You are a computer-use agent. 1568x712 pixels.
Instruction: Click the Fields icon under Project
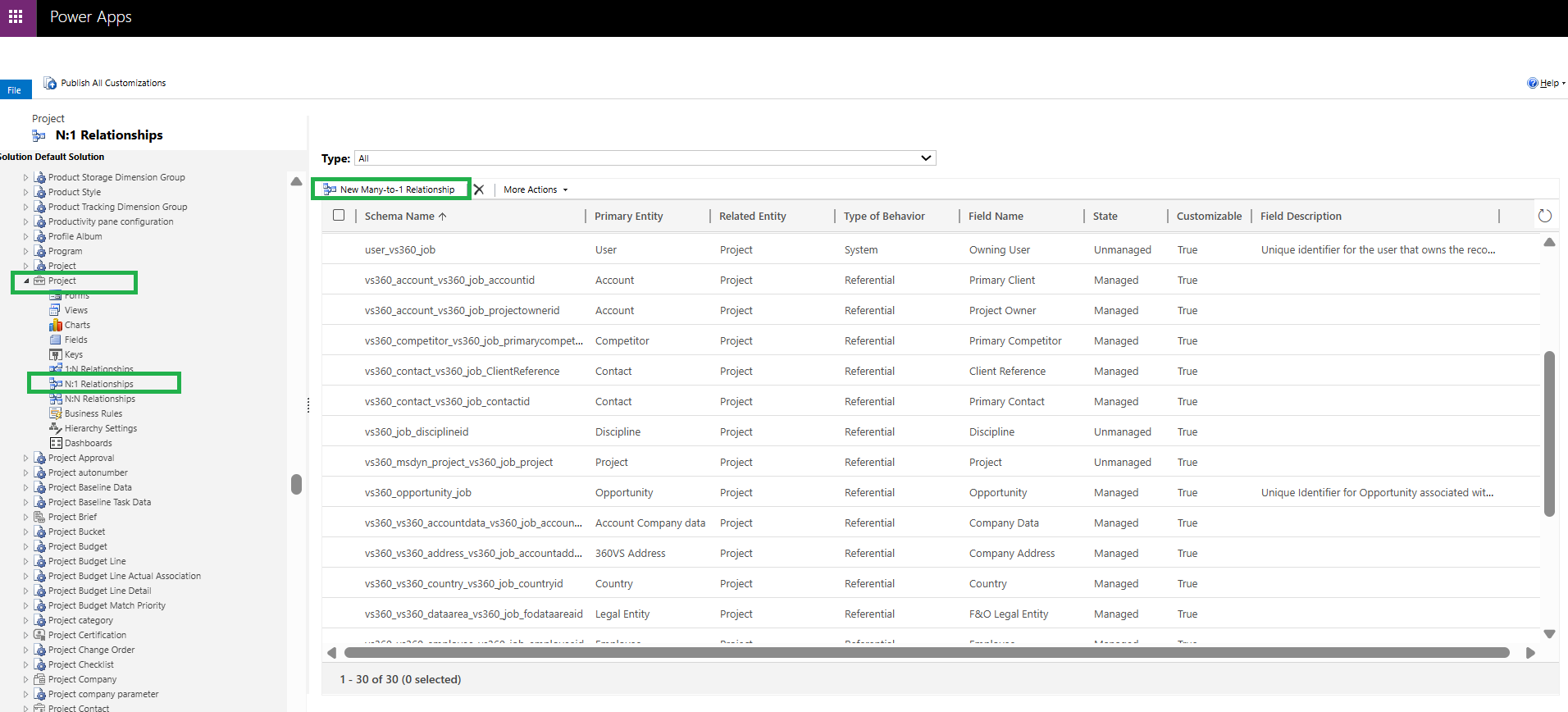tap(55, 340)
